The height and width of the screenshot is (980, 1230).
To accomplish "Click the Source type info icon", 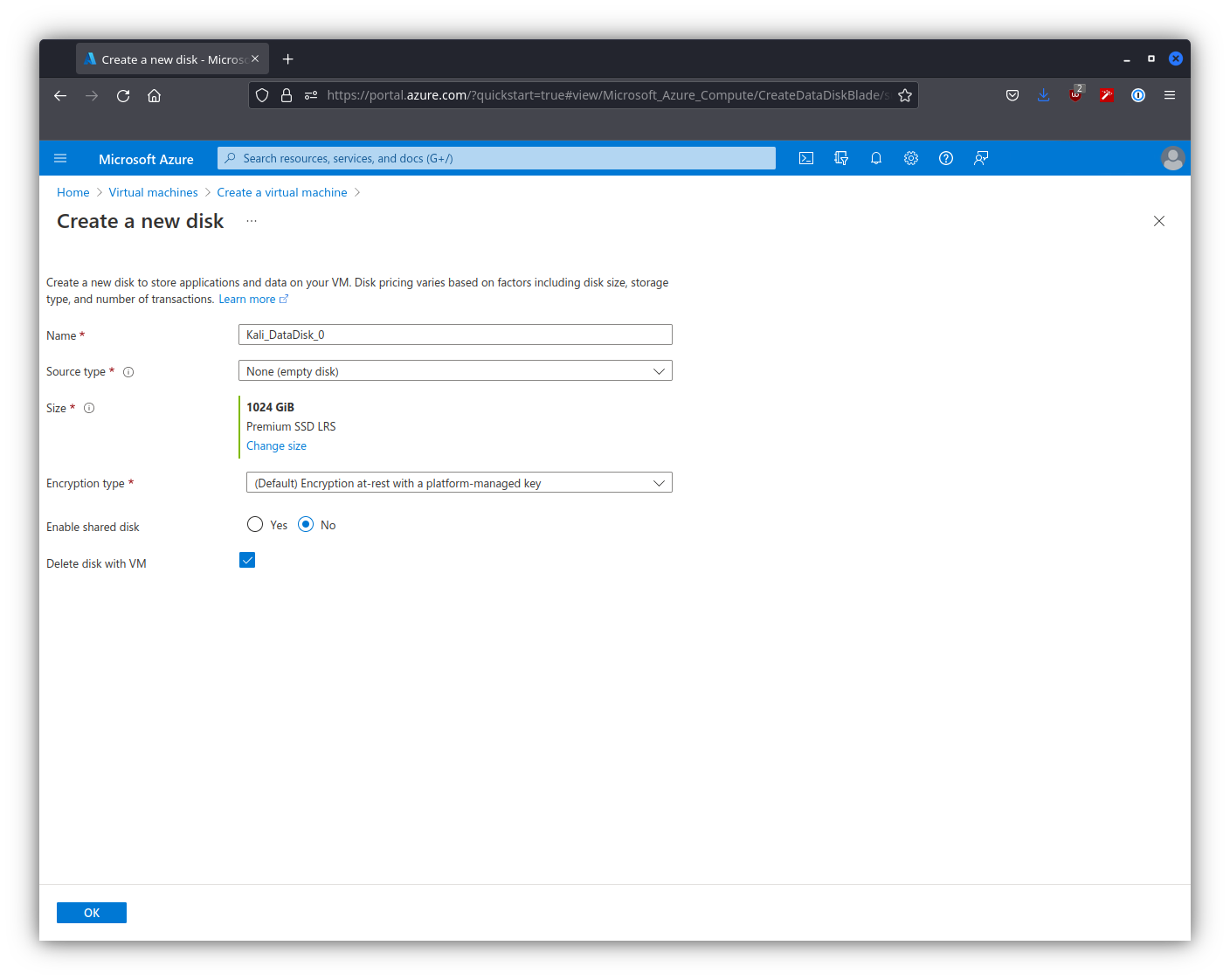I will (x=128, y=372).
